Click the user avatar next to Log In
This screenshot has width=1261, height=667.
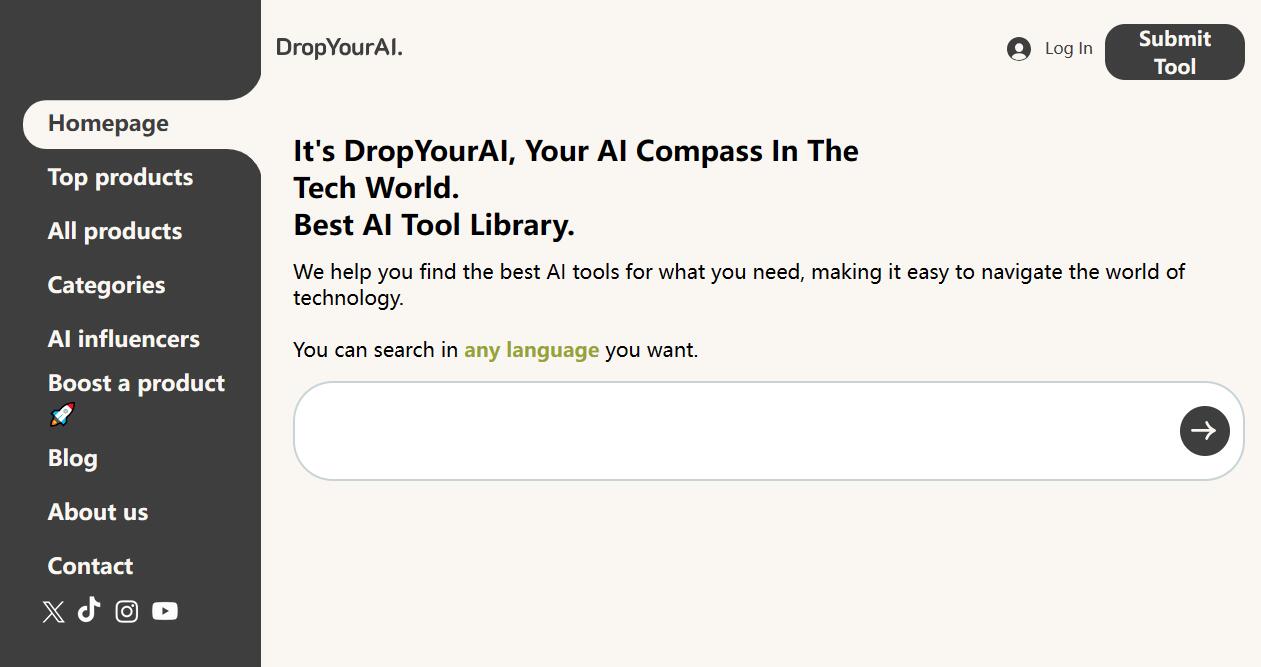coord(1017,48)
